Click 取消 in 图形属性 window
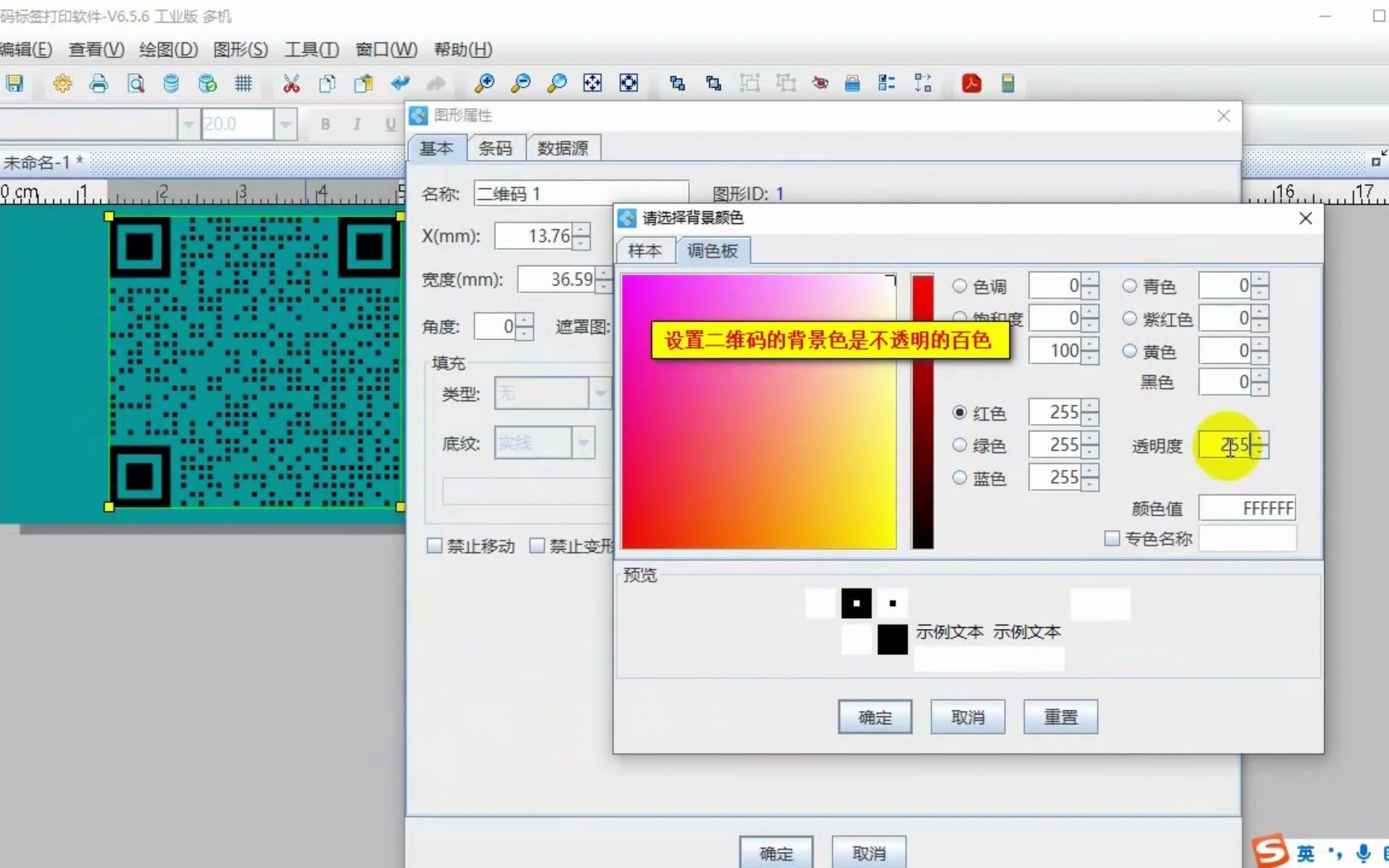Screen dimensions: 1389x868 [869, 853]
